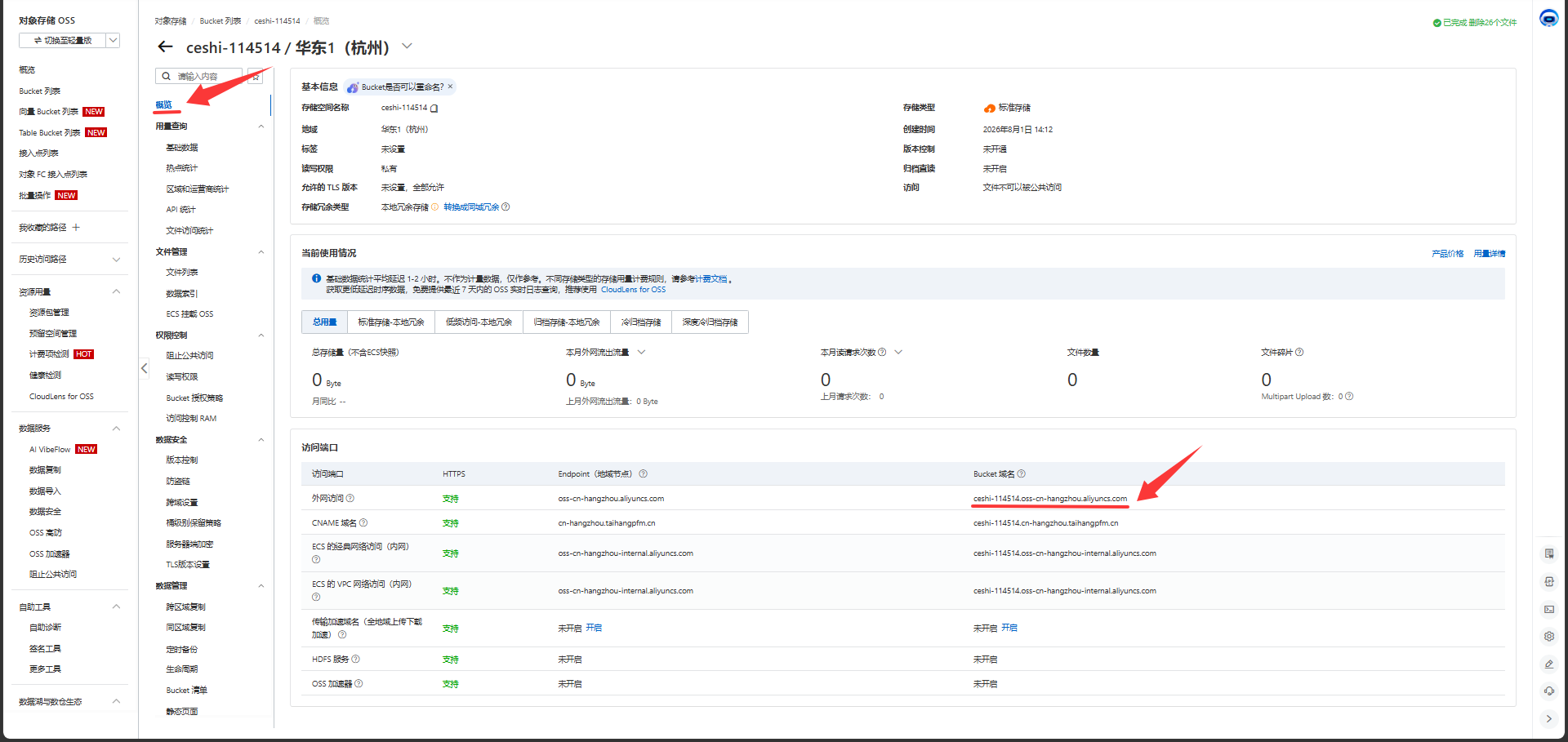
Task: Switch to the 冷归档存储 tab
Action: (x=641, y=322)
